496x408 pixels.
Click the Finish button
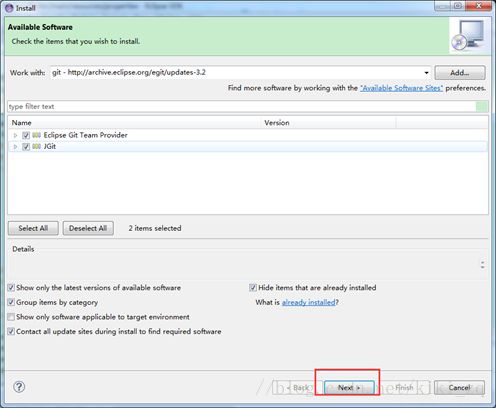point(404,388)
